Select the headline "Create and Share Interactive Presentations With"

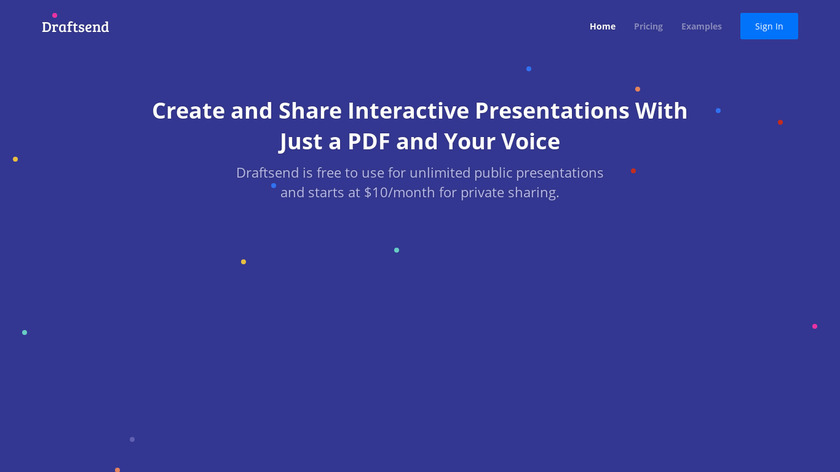point(419,111)
